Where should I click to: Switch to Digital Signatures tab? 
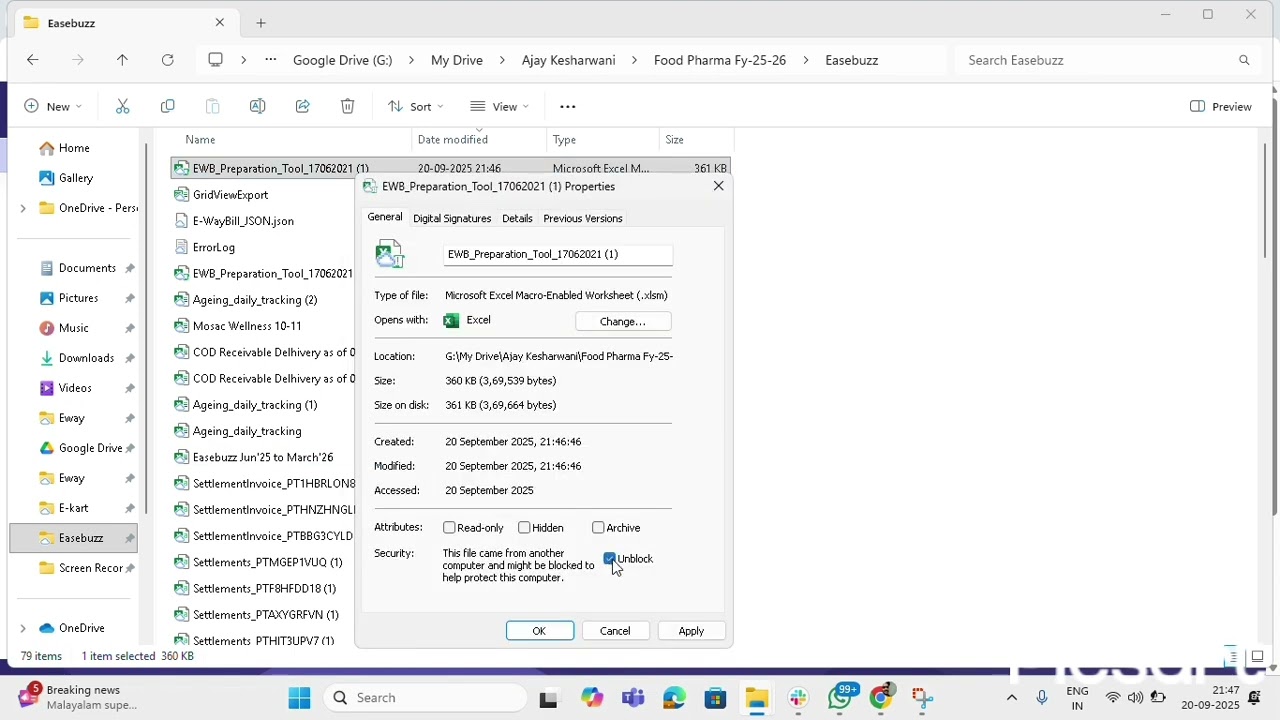pos(452,218)
